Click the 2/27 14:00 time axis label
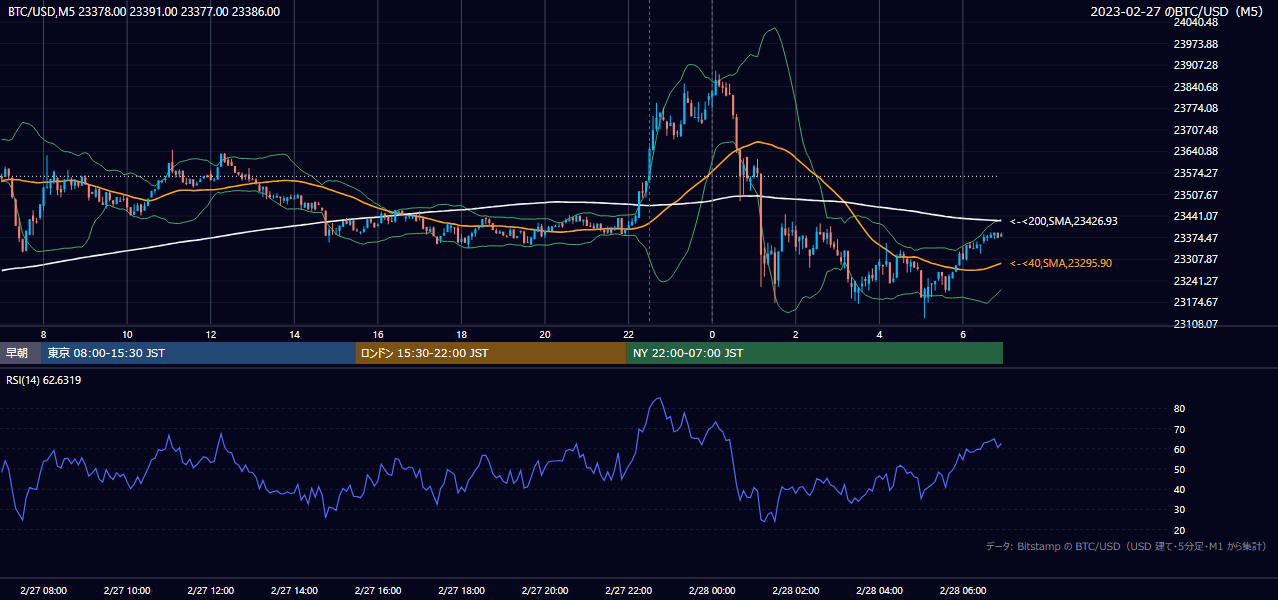Screen dimensions: 1278x600 [293, 591]
